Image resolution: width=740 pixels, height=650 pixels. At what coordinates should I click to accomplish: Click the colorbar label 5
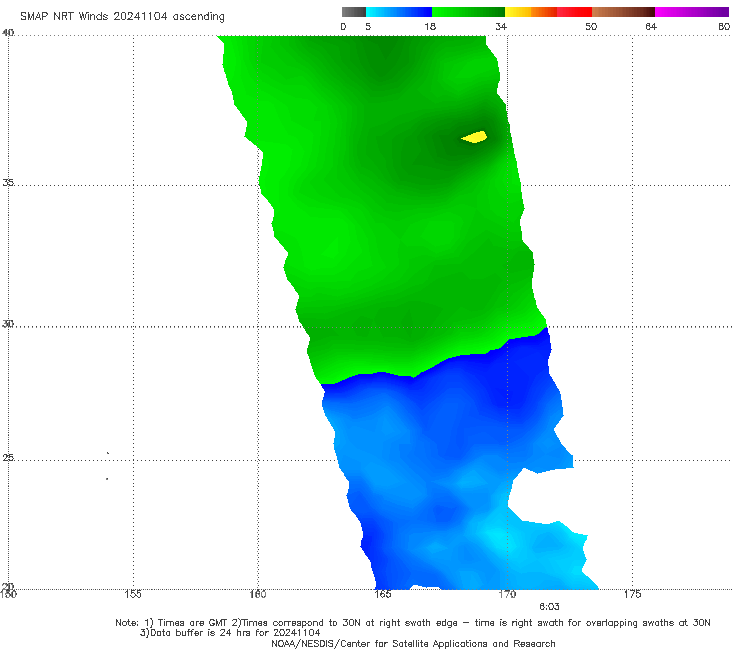pyautogui.click(x=368, y=26)
